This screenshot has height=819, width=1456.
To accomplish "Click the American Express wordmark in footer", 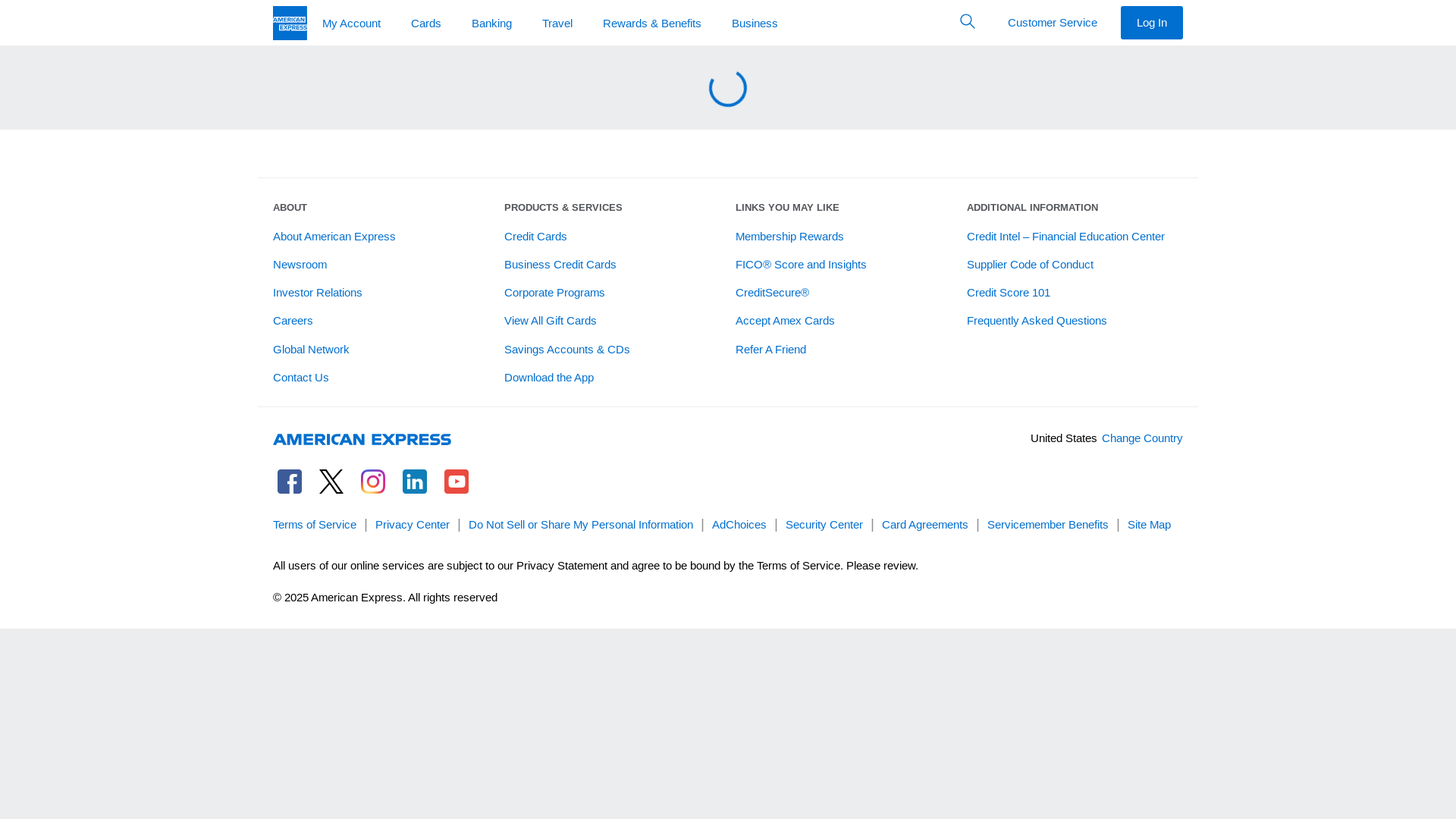I will tap(362, 439).
